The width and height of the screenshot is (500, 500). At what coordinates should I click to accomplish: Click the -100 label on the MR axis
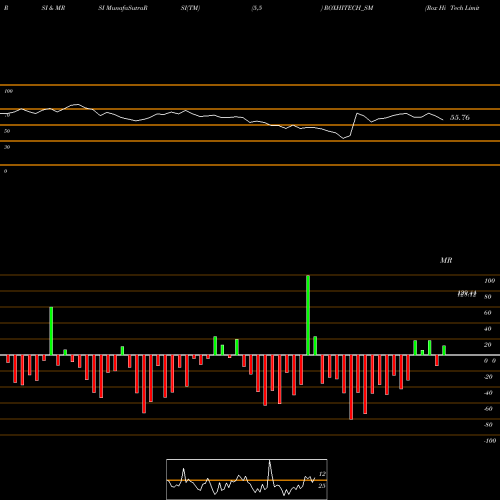(489, 441)
